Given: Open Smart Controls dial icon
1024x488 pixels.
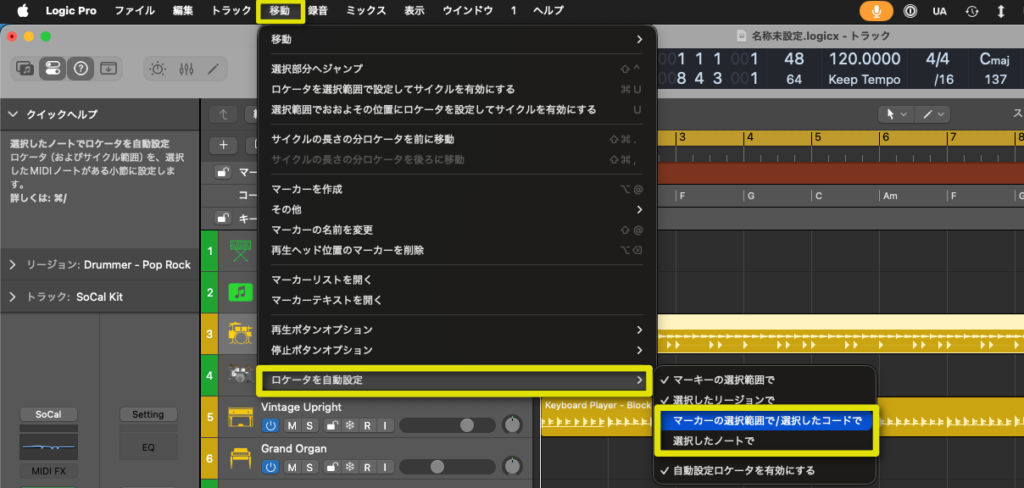Looking at the screenshot, I should point(158,68).
